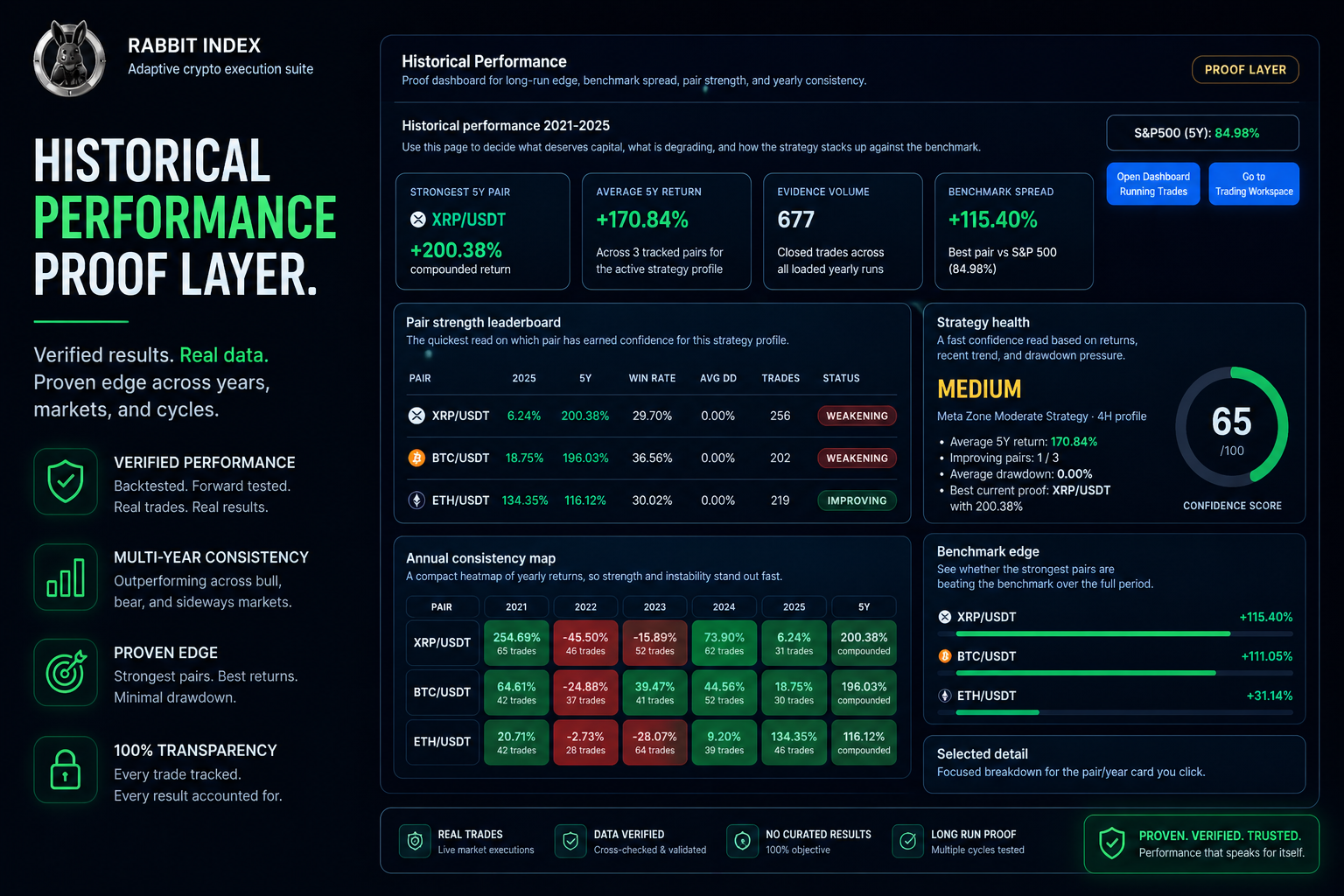Sort leaderboard by STATUS header
The height and width of the screenshot is (896, 1344).
pos(841,378)
